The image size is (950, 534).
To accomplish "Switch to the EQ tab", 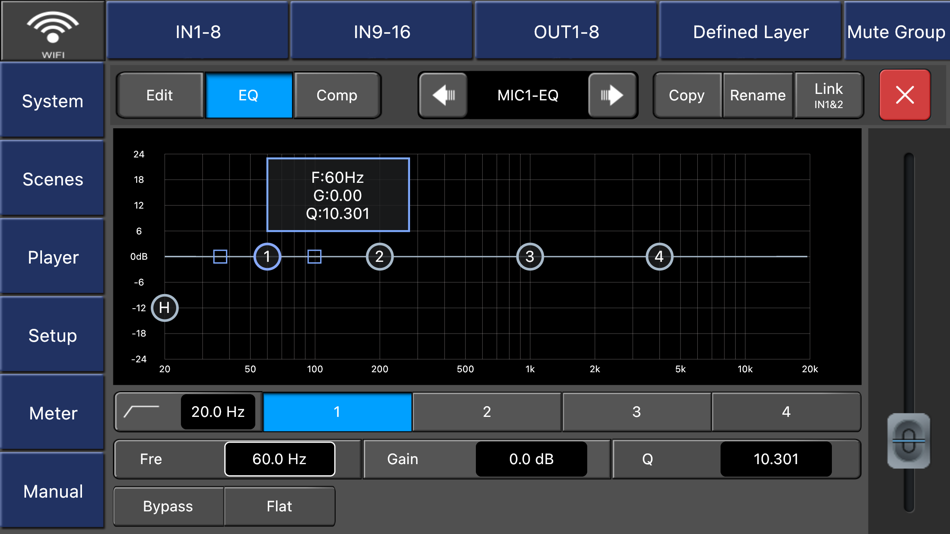I will (x=248, y=95).
